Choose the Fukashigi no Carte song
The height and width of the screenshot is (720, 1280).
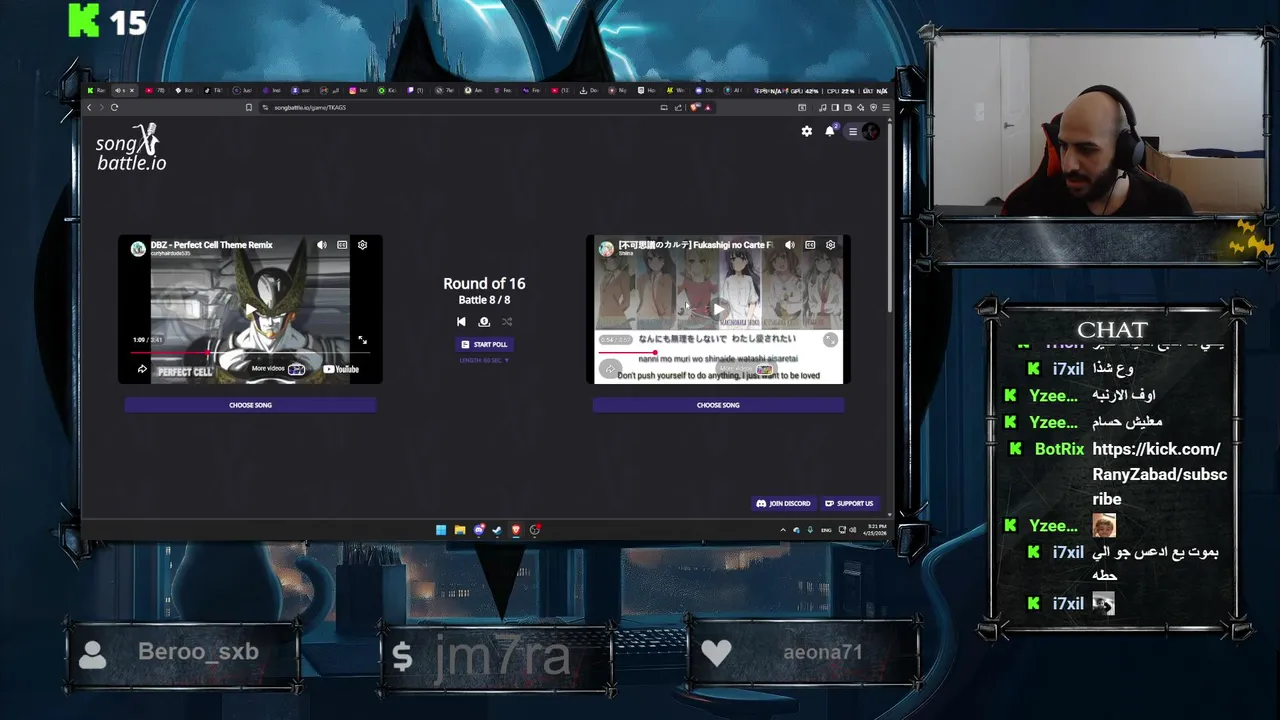coord(718,405)
